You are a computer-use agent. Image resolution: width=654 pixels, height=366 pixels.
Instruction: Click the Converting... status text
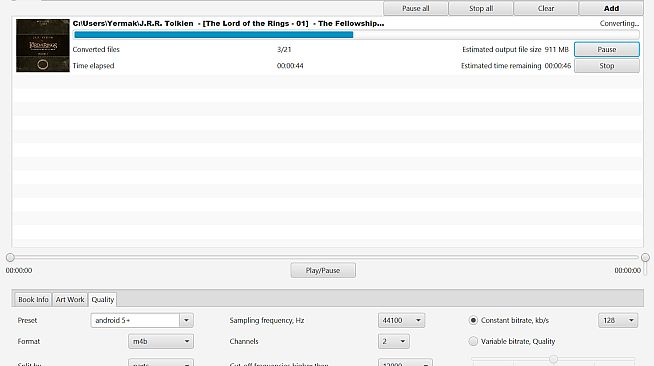tap(619, 23)
